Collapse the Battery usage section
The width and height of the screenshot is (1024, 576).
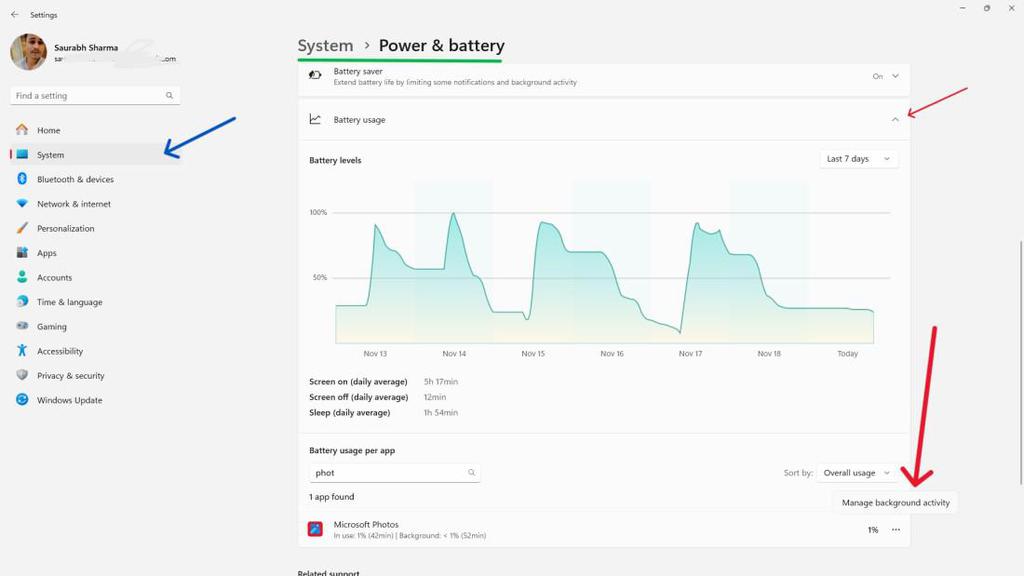pos(895,119)
